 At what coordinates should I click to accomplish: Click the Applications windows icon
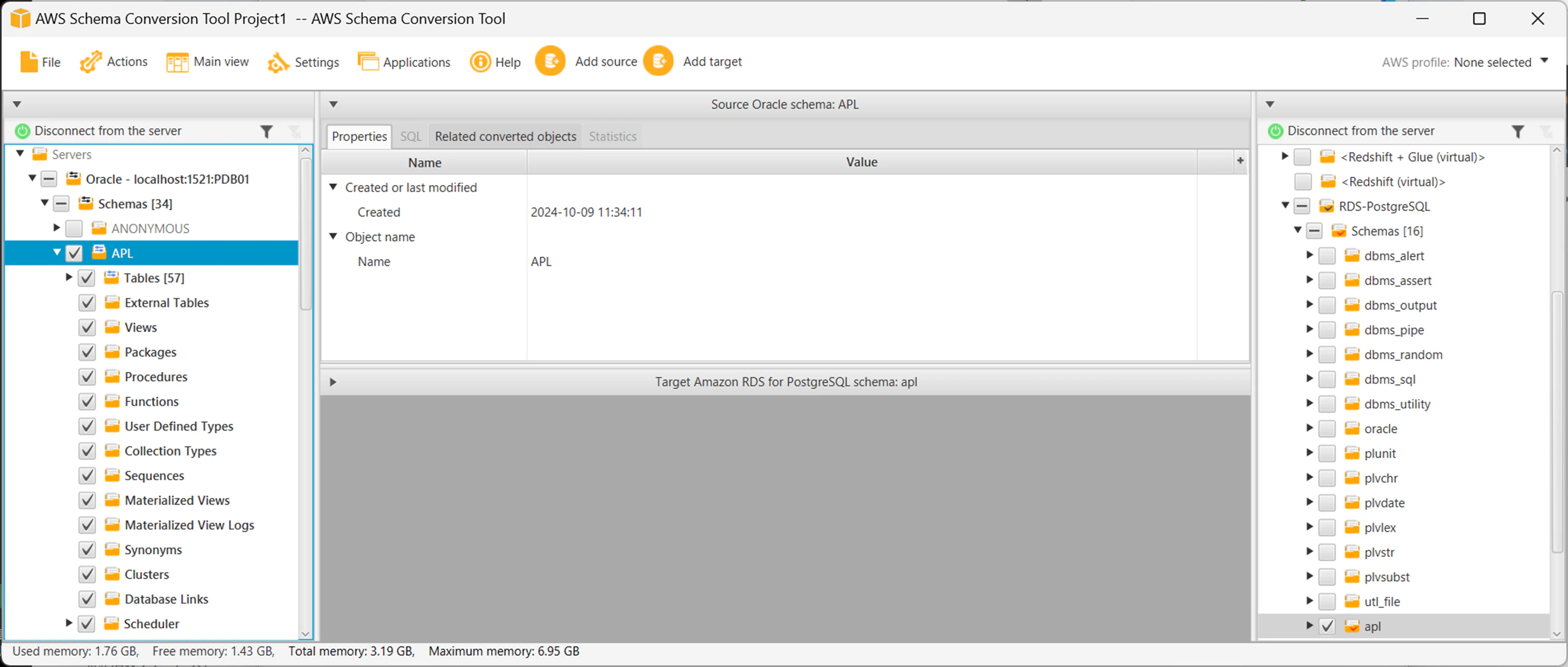click(x=368, y=62)
